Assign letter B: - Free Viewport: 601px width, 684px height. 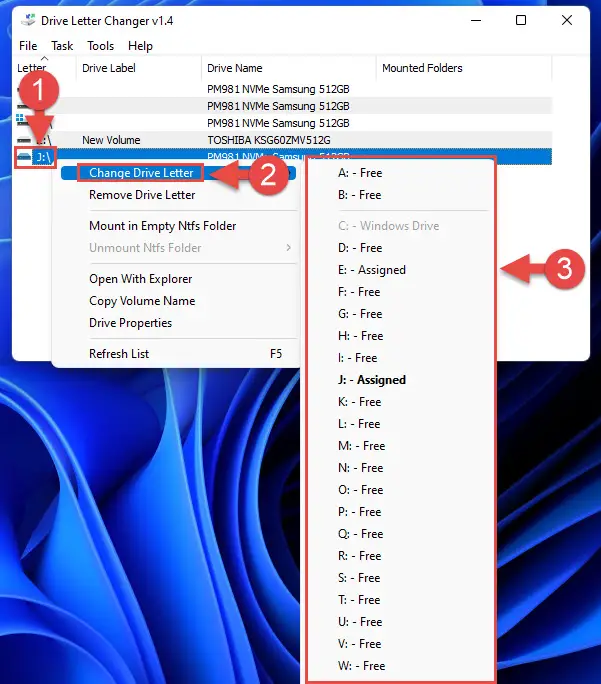point(359,195)
